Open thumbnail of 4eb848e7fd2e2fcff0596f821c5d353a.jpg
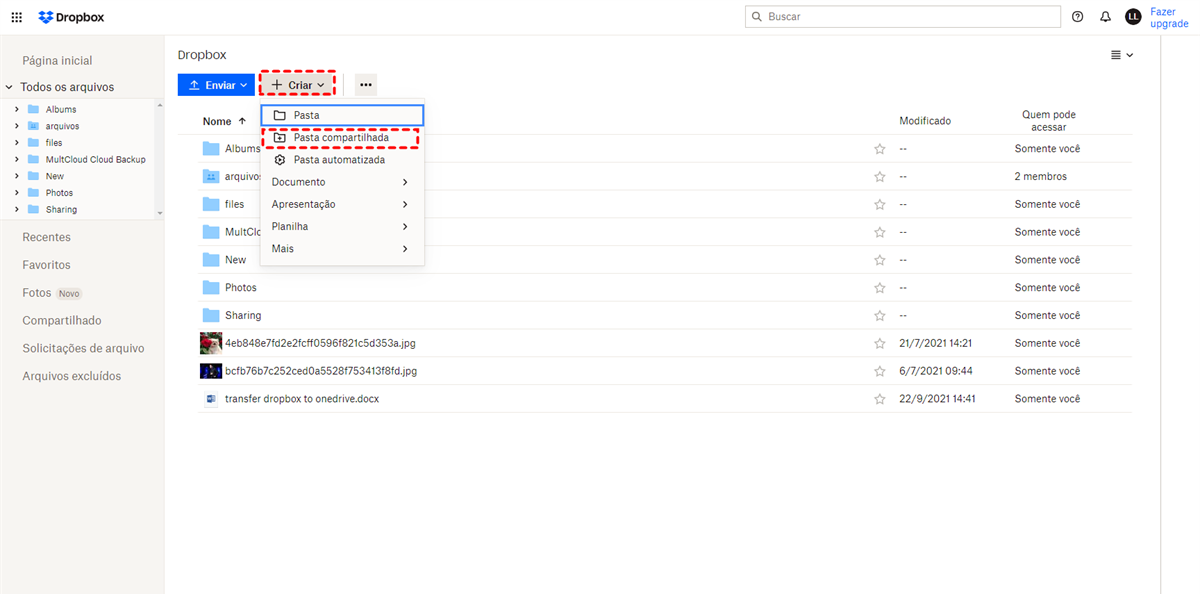 click(x=211, y=343)
